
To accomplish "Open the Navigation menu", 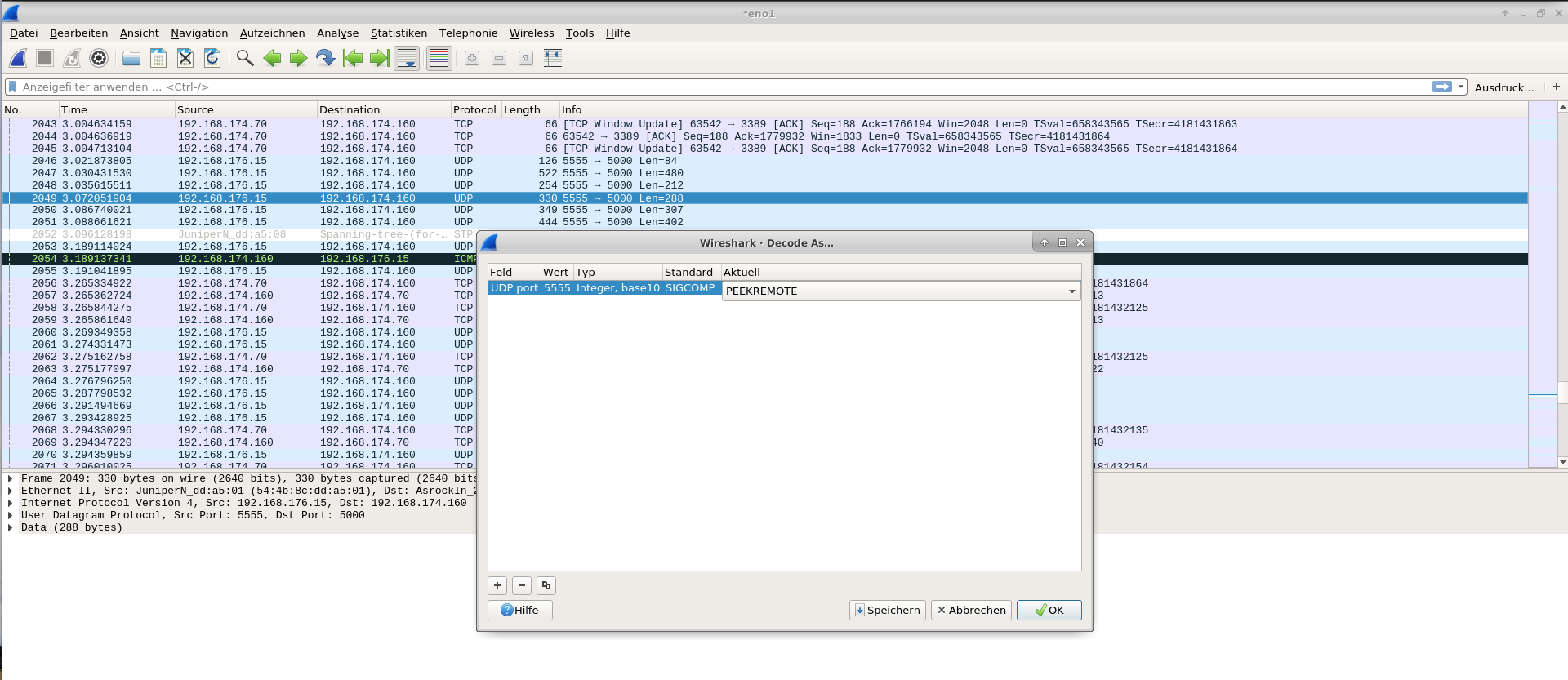I will click(199, 33).
